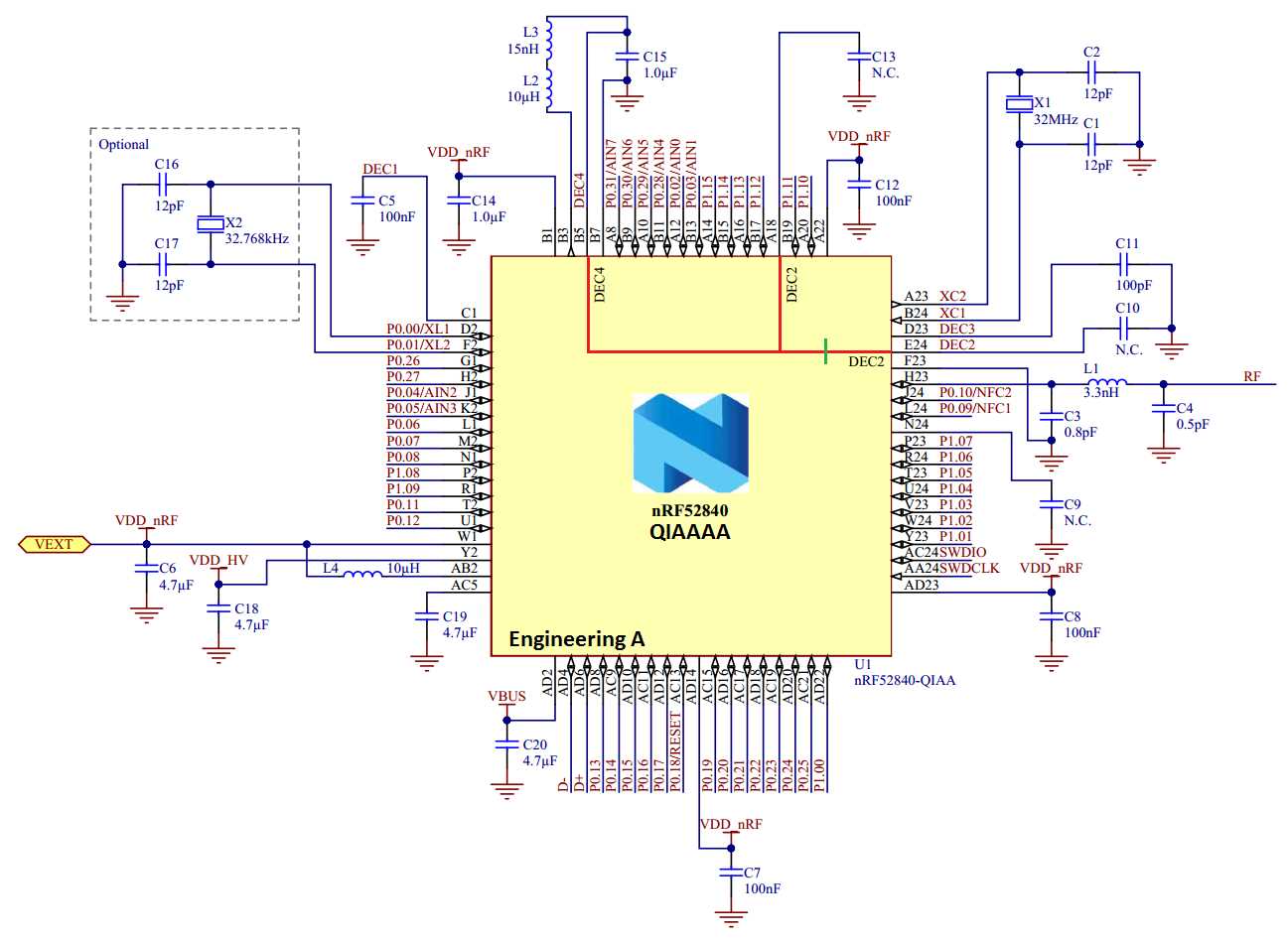
Task: Click the X1 32MHz crystal symbol
Action: click(x=1019, y=106)
